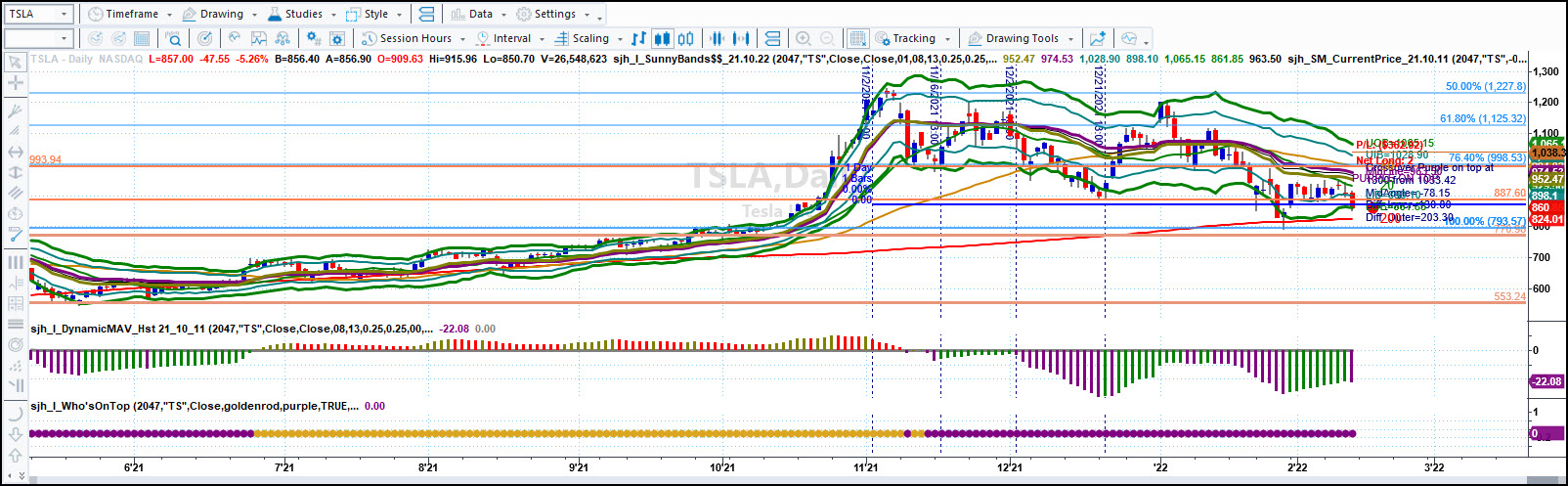
Task: Click the red 860 price axis marker
Action: [x=1546, y=207]
